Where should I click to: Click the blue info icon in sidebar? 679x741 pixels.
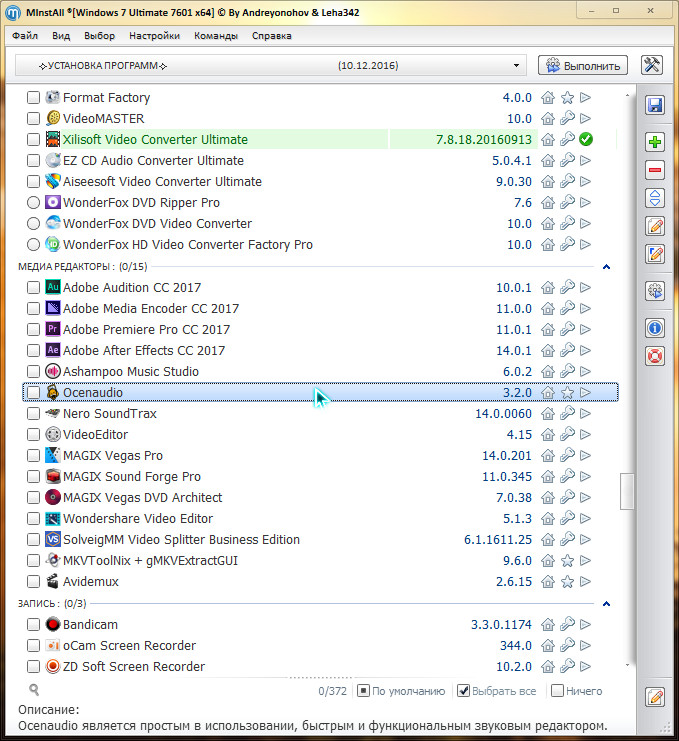(x=655, y=327)
